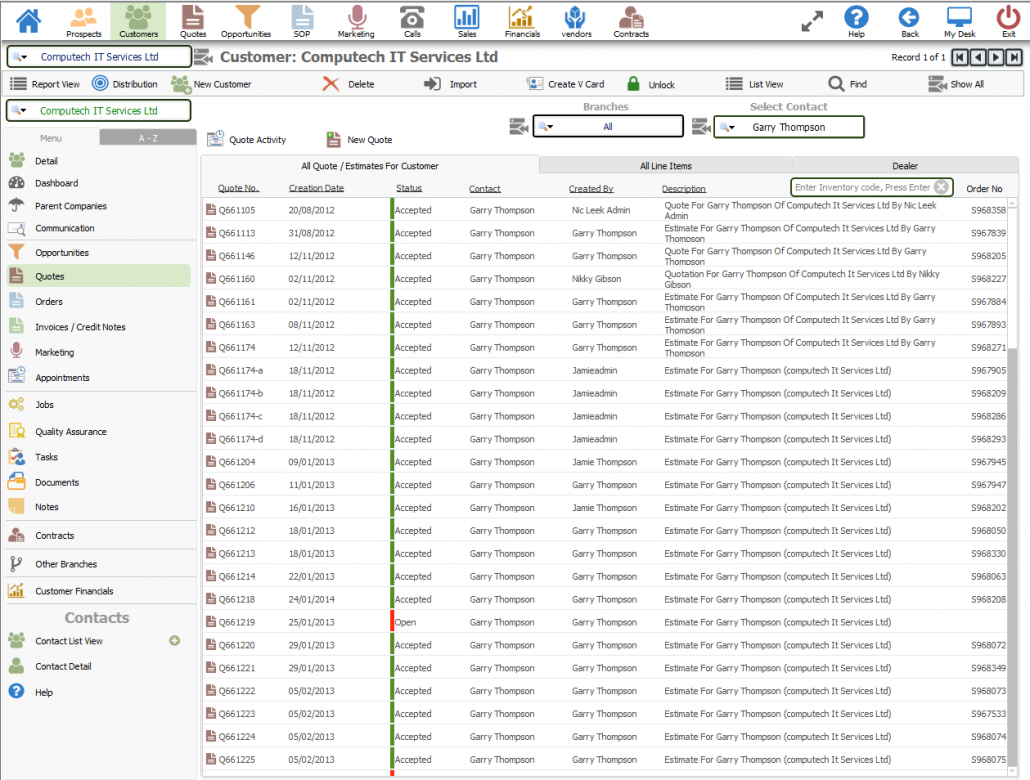The image size is (1030, 780).
Task: Click the Create V Card icon
Action: (x=535, y=85)
